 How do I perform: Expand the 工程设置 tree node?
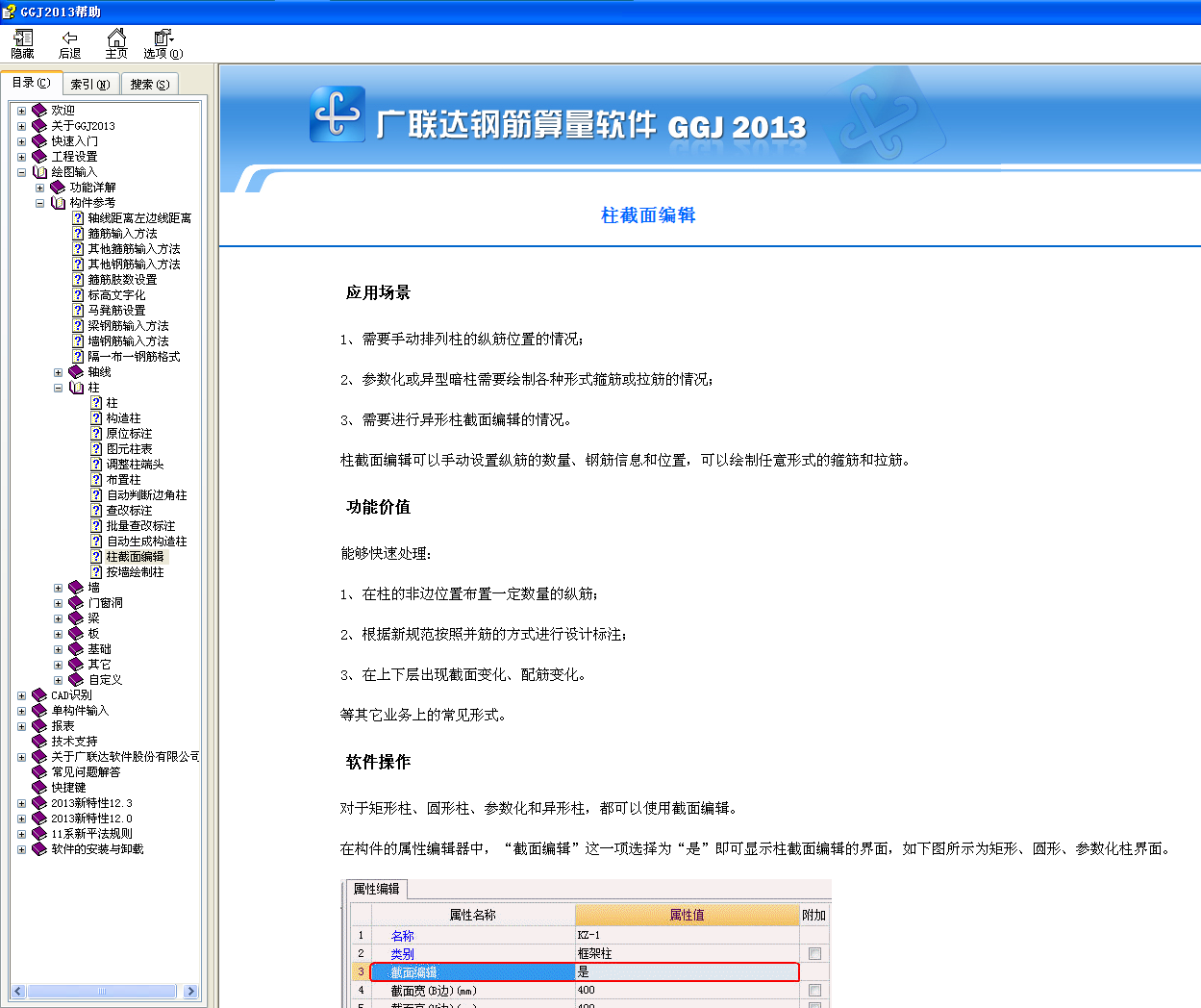[21, 157]
